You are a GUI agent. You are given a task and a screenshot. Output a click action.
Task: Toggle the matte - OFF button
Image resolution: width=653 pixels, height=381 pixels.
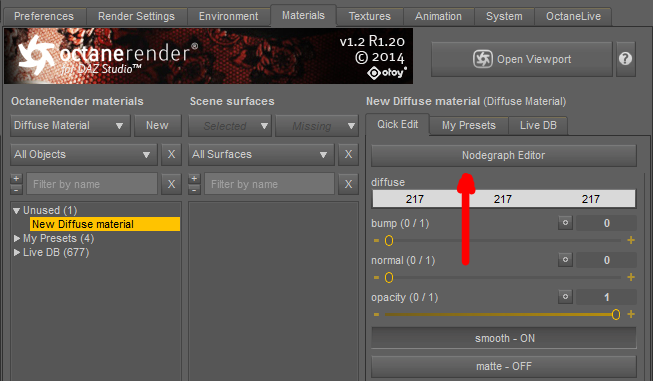pos(504,366)
